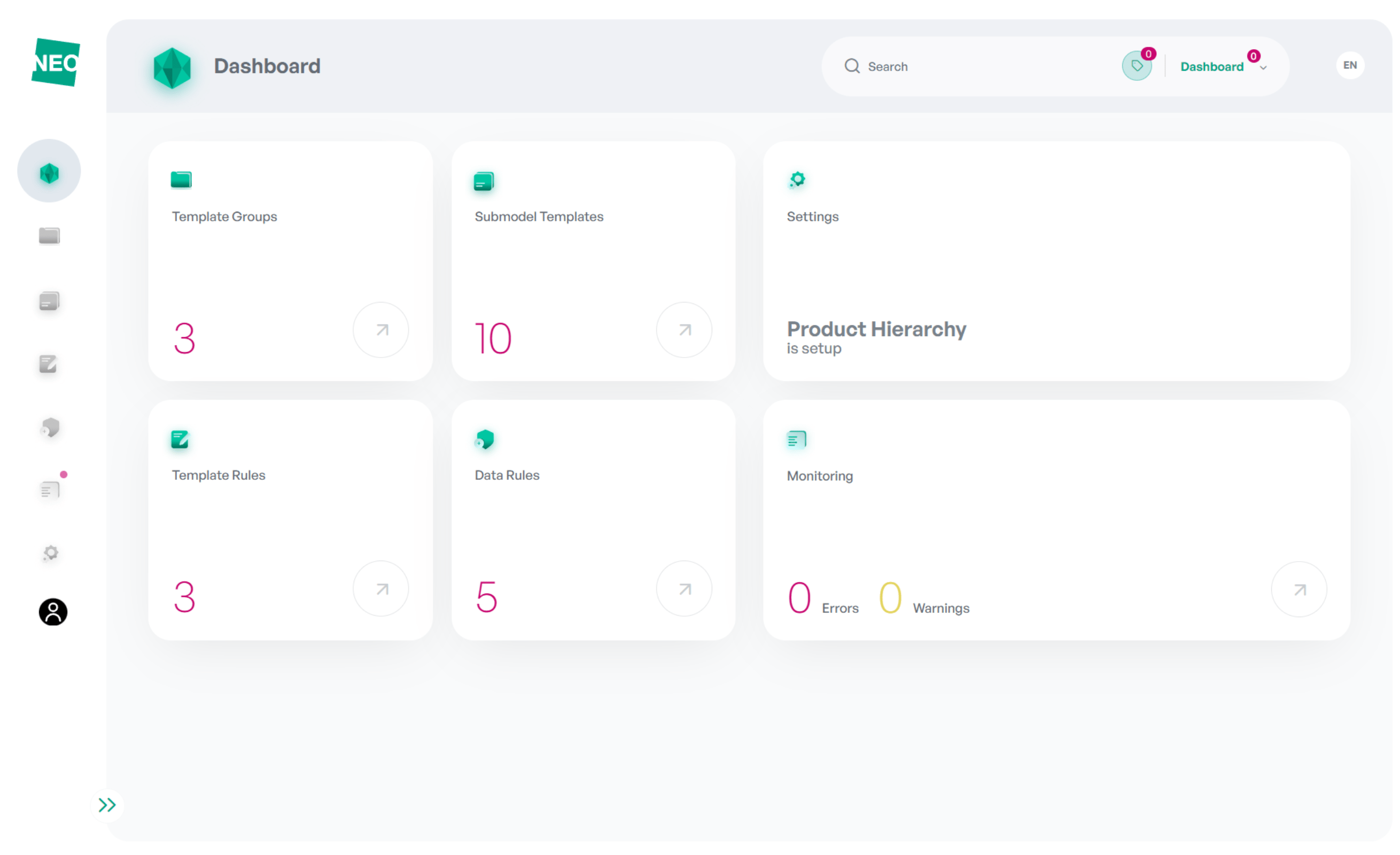Screen dimensions: 1400x855
Task: Open Template Groups from the sidebar folder icon
Action: coord(50,236)
